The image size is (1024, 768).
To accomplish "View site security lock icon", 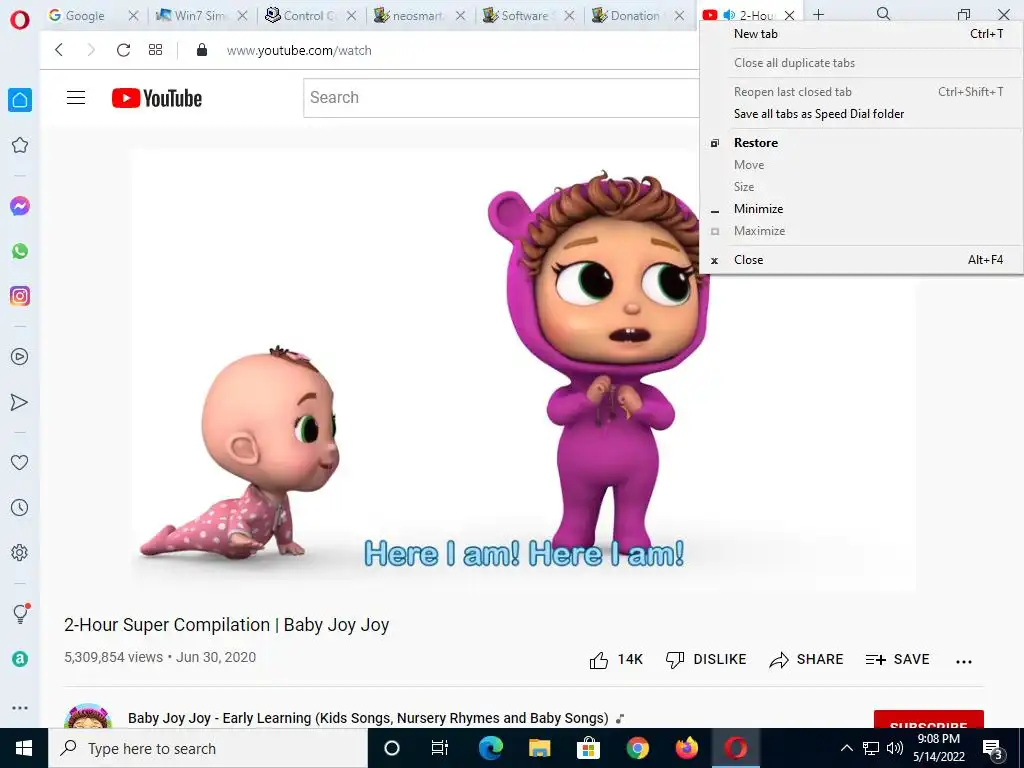I will click(202, 50).
